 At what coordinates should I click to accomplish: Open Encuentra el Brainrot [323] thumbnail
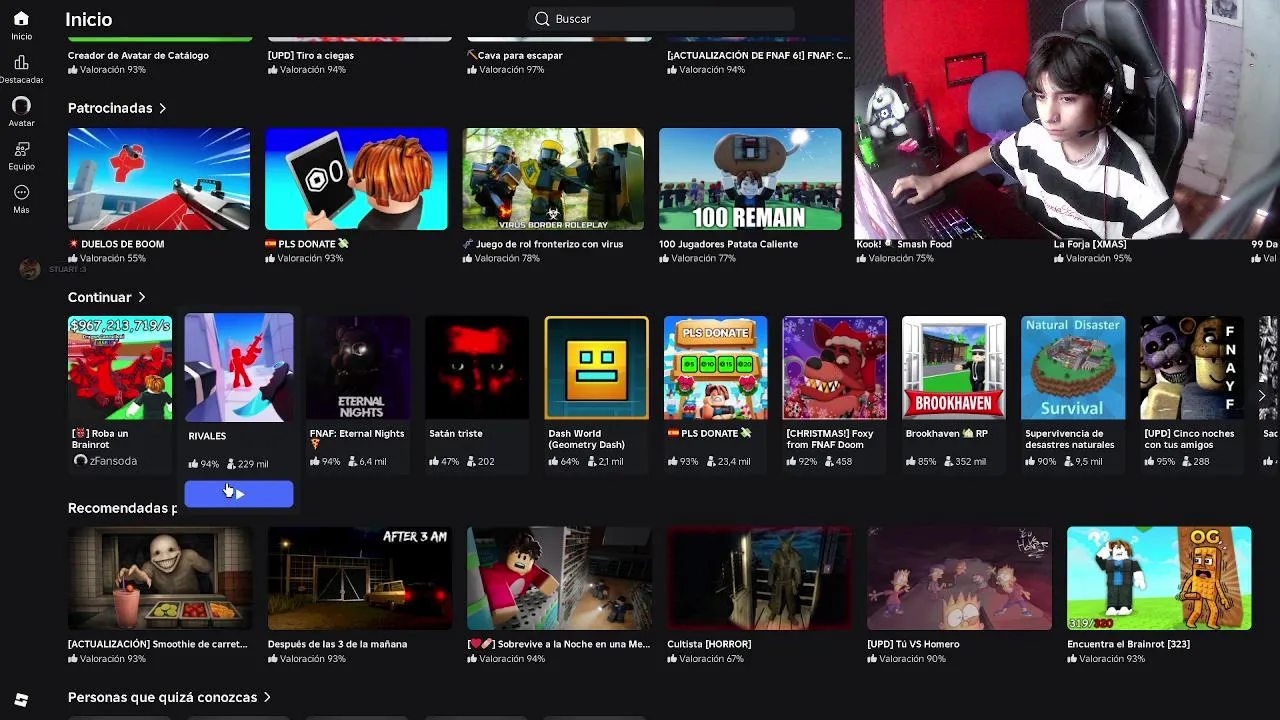click(1159, 578)
